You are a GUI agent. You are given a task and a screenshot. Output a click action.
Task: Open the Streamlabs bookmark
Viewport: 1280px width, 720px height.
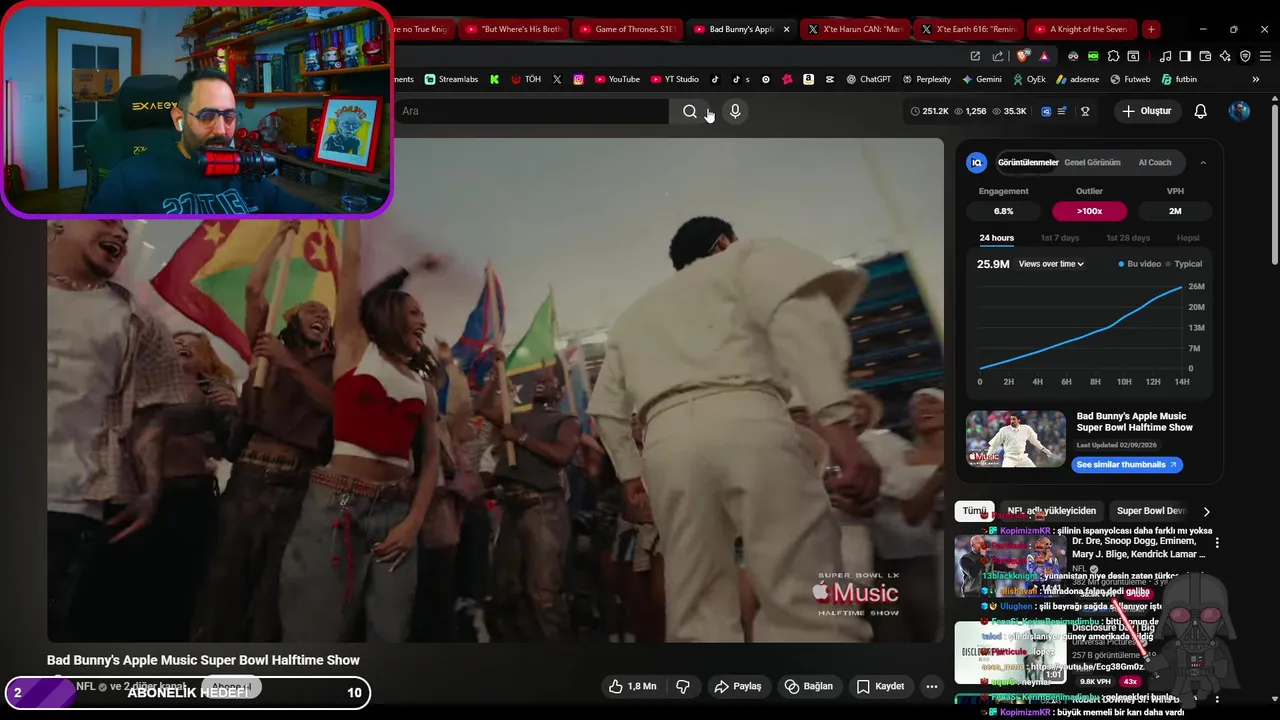click(451, 79)
